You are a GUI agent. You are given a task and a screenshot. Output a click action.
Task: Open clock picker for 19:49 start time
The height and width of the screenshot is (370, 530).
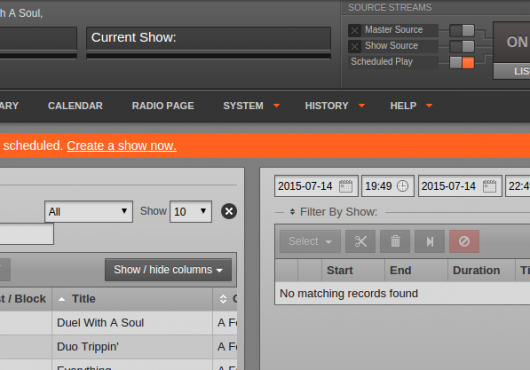pyautogui.click(x=403, y=186)
